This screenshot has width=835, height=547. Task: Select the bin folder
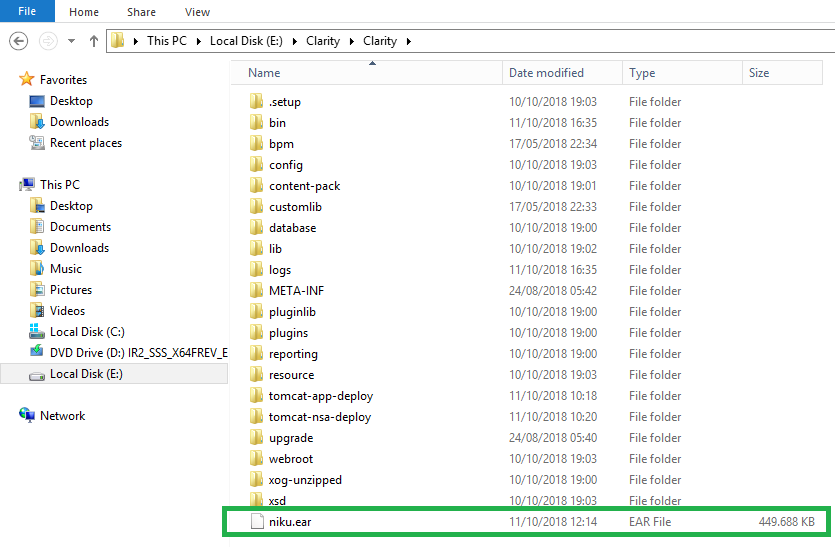point(277,123)
